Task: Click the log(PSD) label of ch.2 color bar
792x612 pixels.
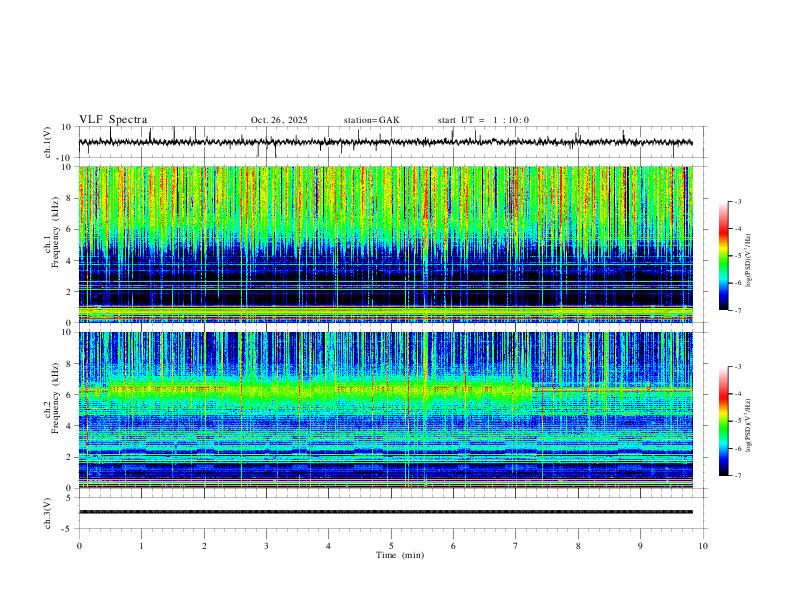Action: (x=748, y=425)
